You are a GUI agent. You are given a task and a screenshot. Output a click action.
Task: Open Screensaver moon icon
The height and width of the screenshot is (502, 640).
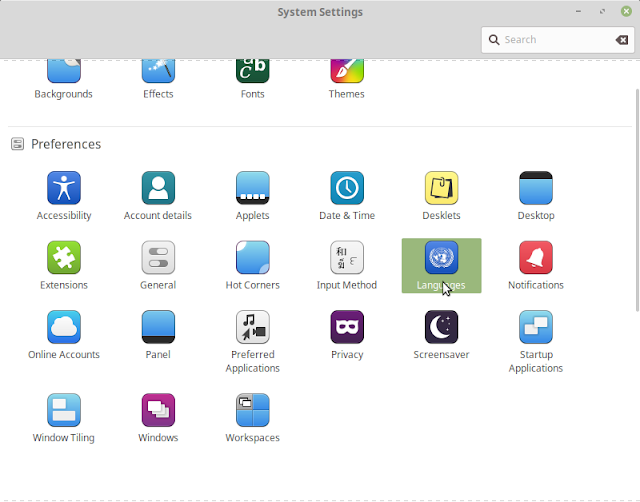click(x=441, y=327)
